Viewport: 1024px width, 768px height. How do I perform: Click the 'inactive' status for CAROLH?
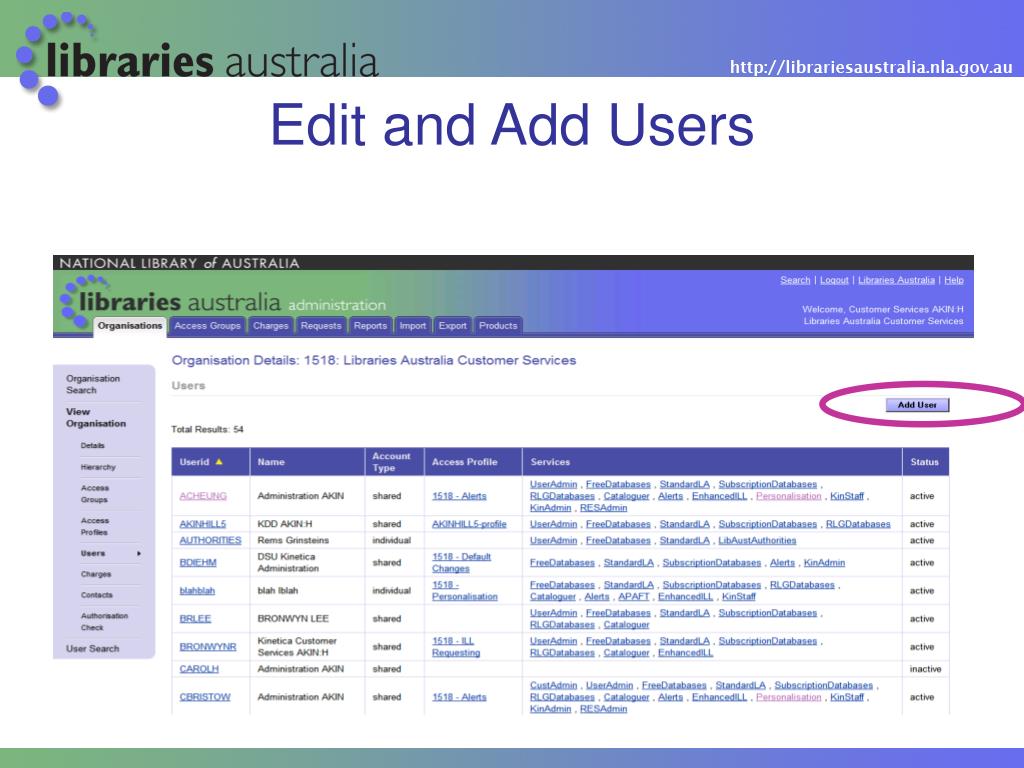click(x=925, y=669)
